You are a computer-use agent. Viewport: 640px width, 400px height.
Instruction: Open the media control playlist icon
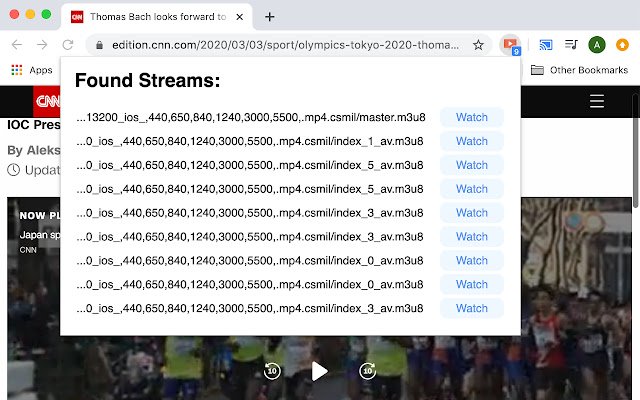pos(571,44)
